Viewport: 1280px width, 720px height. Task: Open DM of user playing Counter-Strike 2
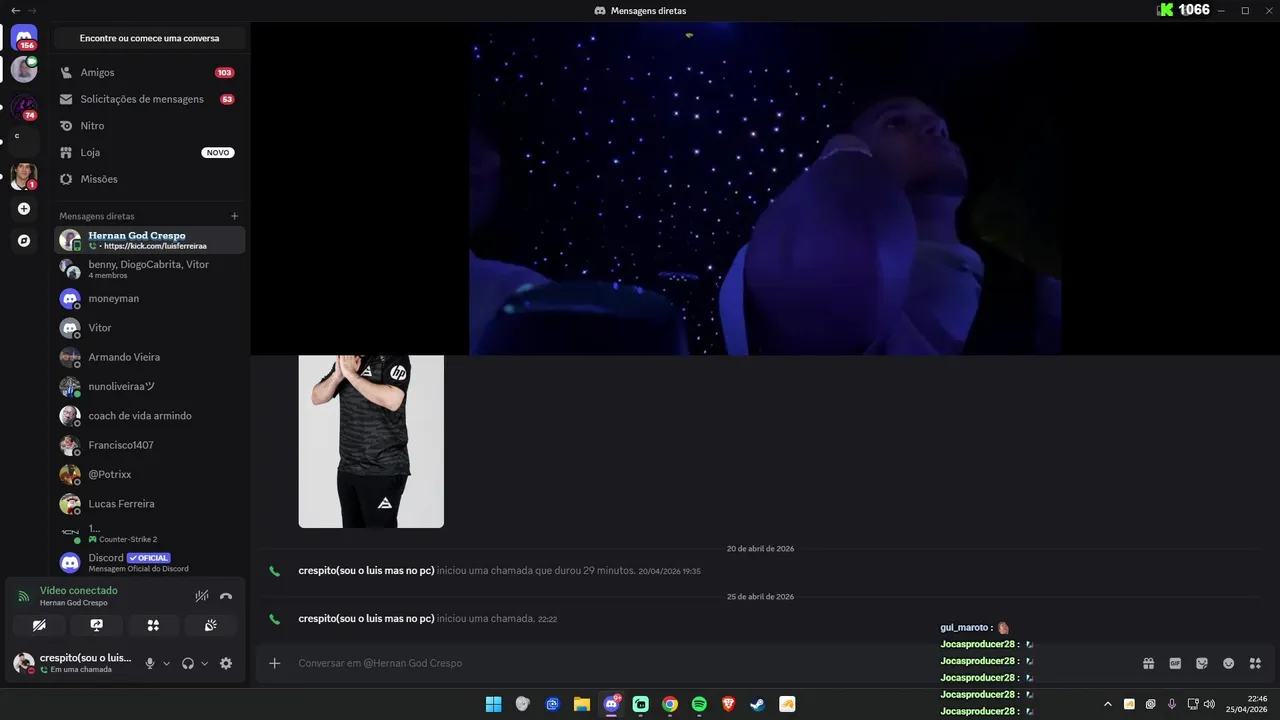149,533
